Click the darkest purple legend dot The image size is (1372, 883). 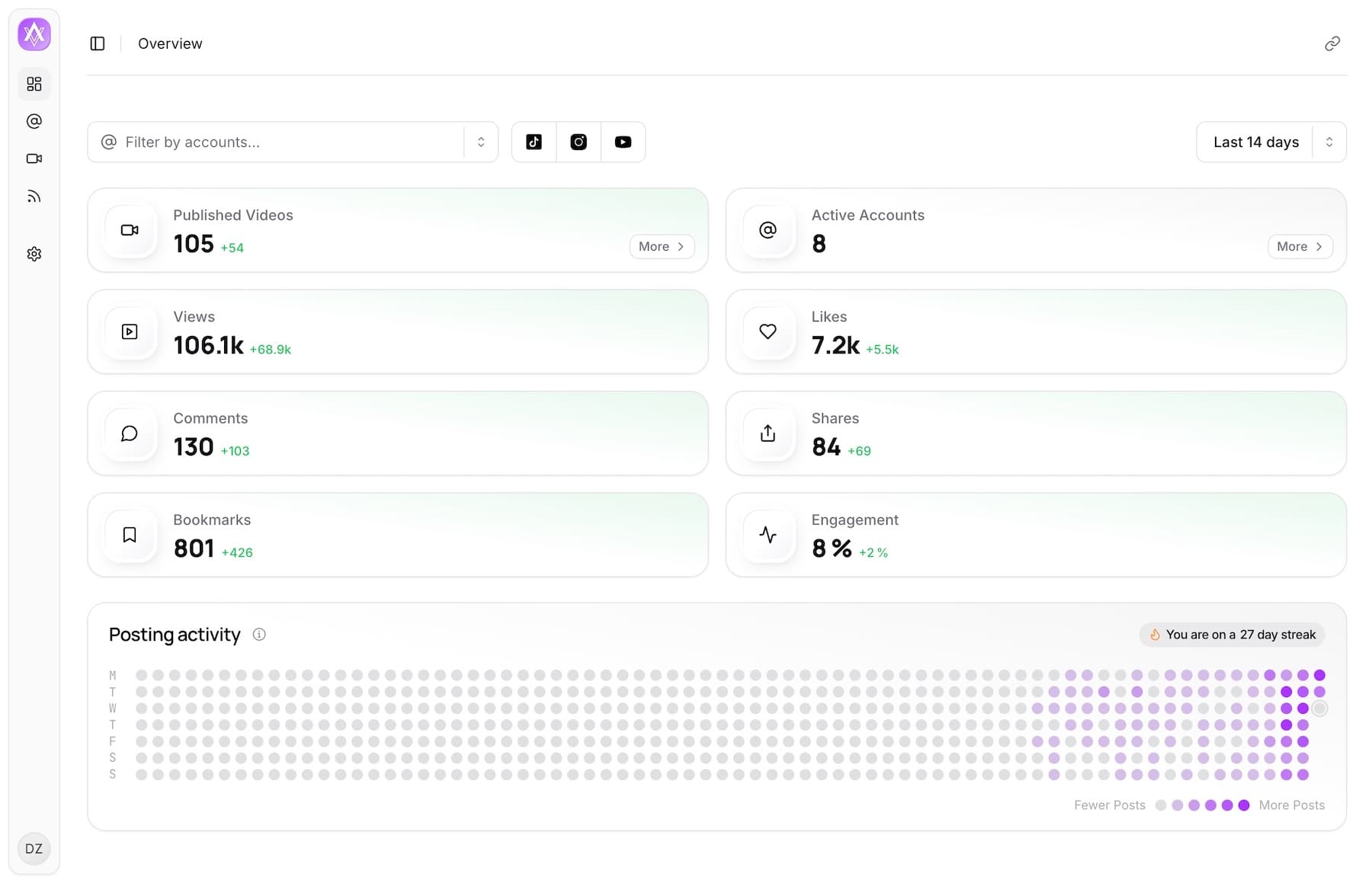[x=1244, y=805]
